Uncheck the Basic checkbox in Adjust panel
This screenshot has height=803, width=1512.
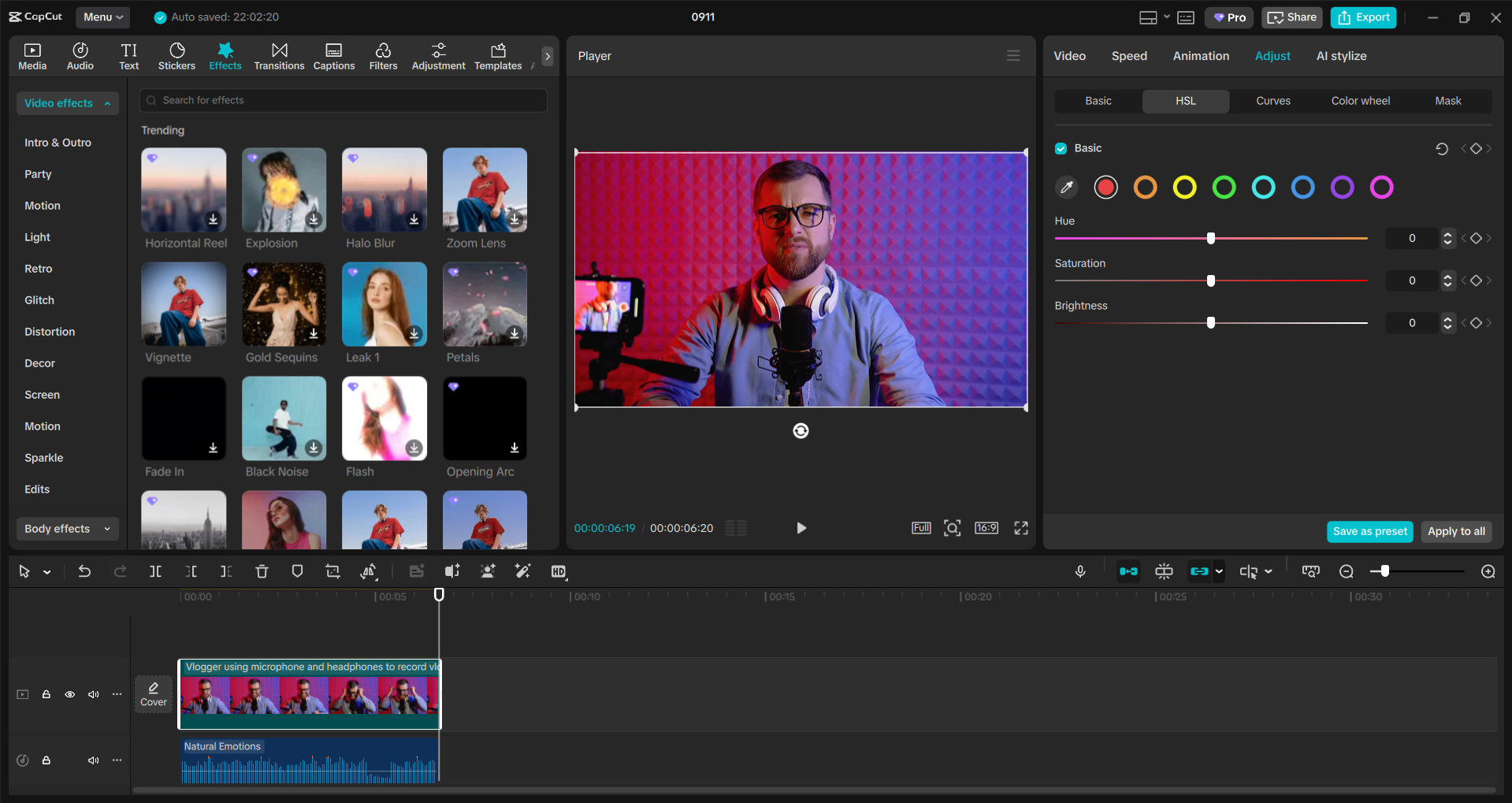click(1061, 147)
